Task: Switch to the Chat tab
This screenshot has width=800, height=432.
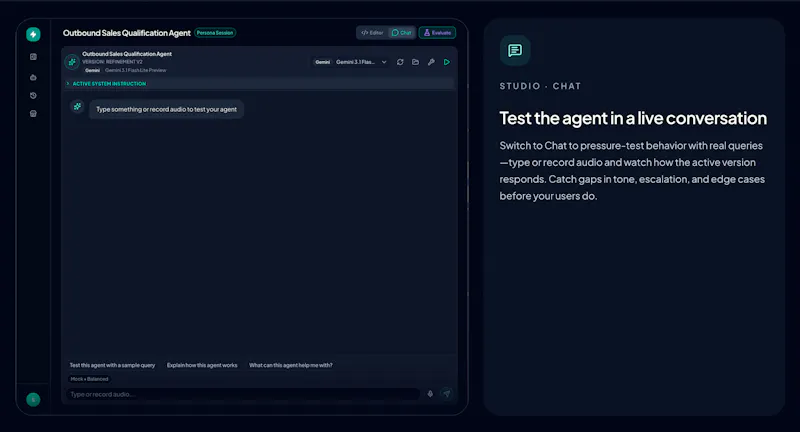Action: click(x=401, y=33)
